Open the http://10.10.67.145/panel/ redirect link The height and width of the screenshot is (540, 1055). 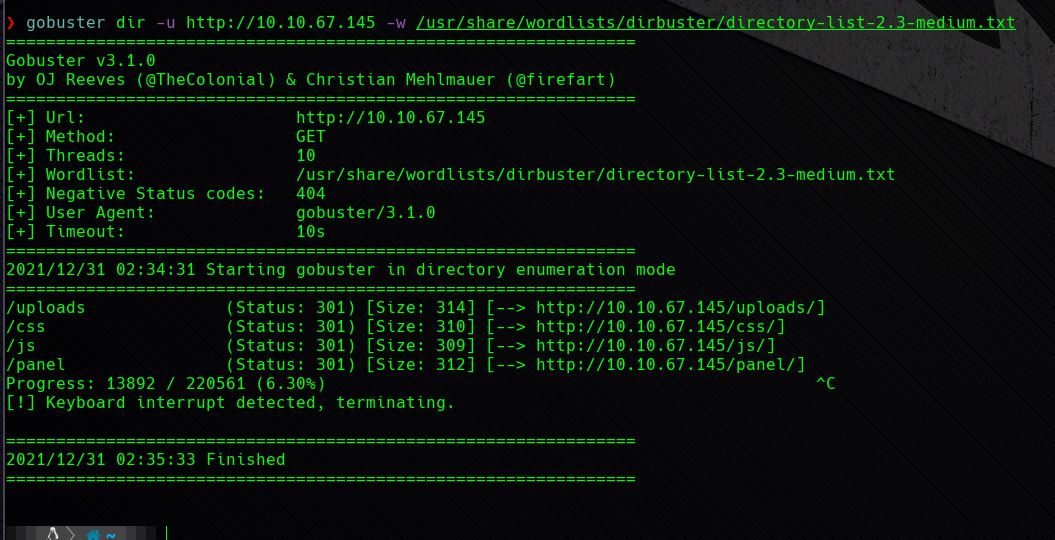(671, 364)
